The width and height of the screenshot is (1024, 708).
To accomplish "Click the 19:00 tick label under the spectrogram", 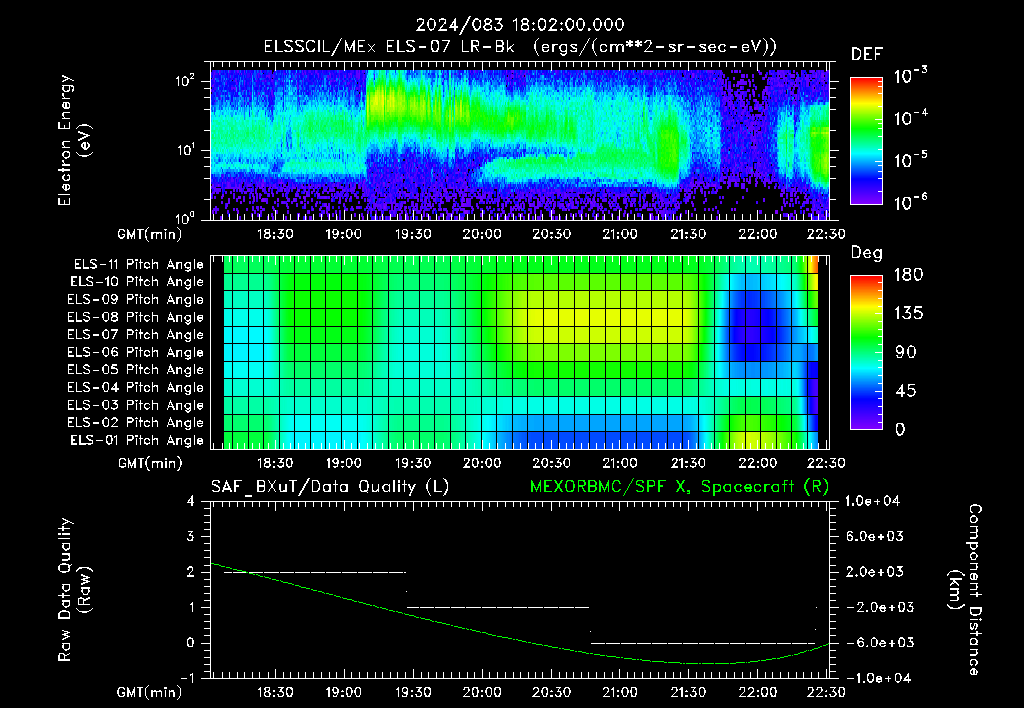I will pyautogui.click(x=344, y=234).
